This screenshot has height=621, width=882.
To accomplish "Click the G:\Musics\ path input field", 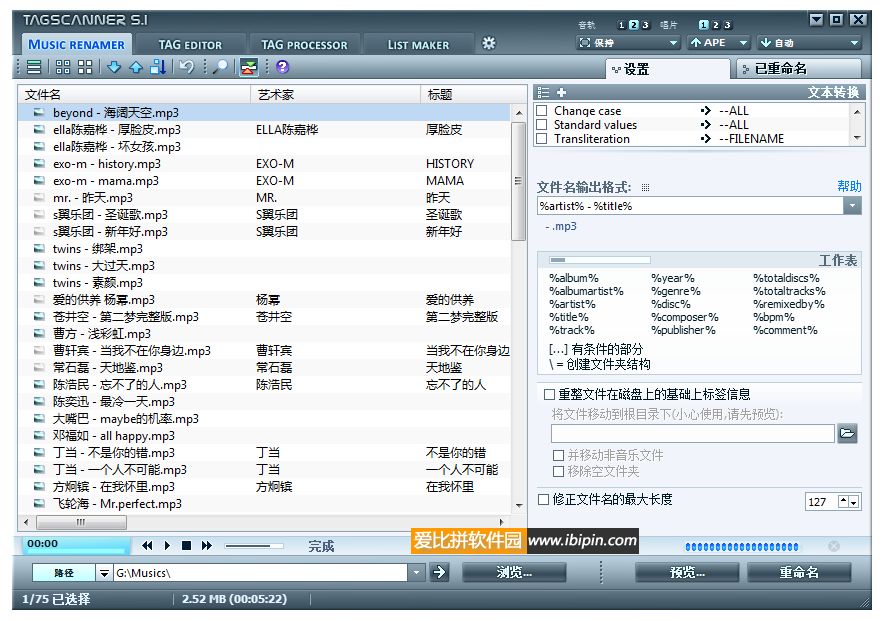I will [261, 573].
